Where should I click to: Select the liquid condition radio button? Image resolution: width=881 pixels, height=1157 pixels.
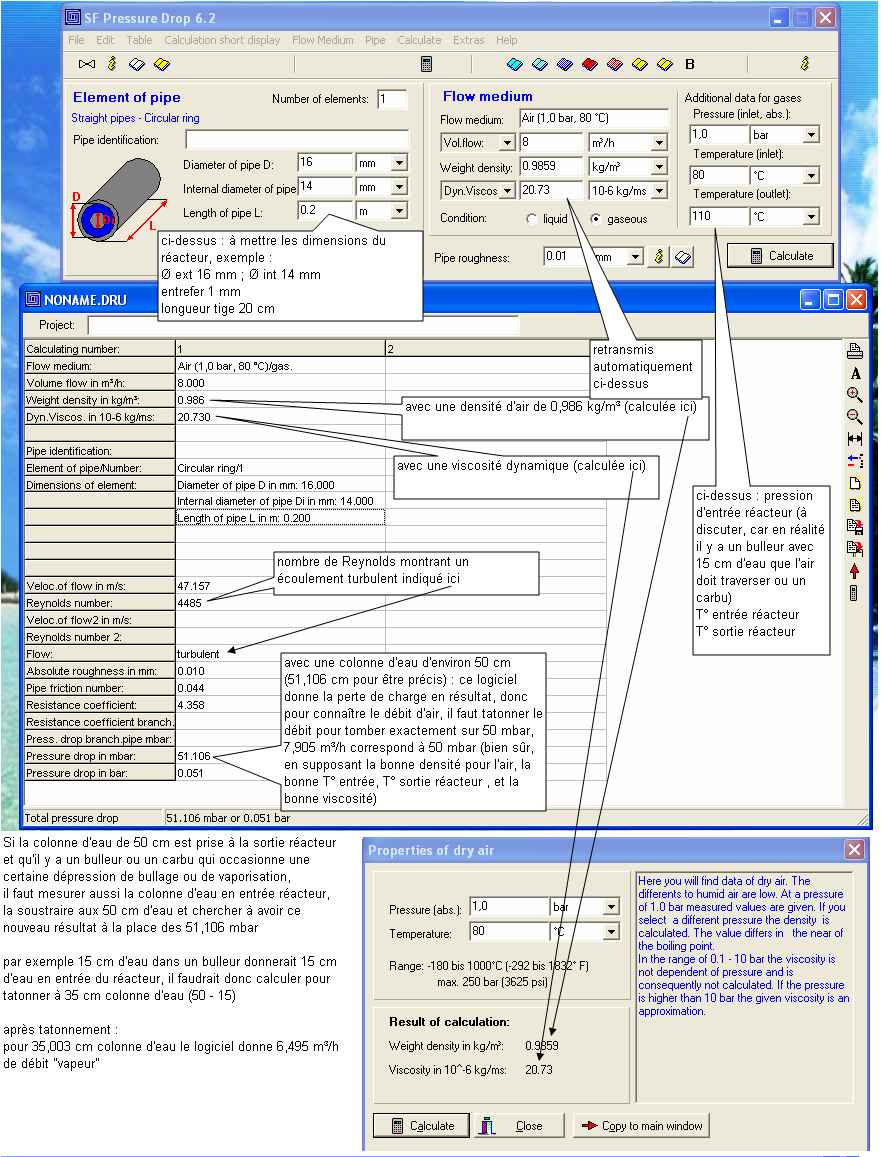pos(531,219)
